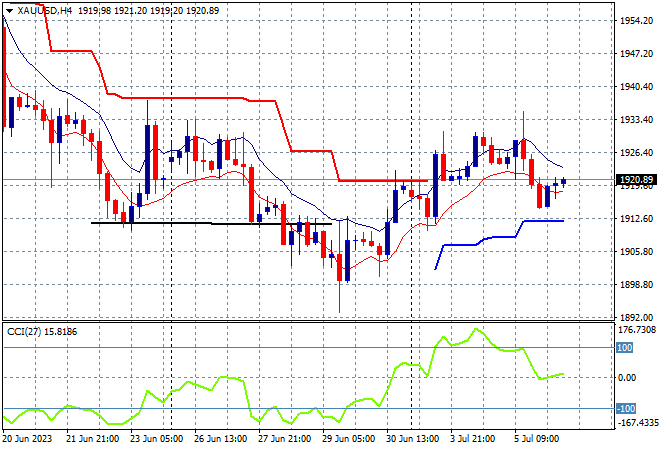This screenshot has height=450, width=660.
Task: Click the 20 Jun 2023 date label
Action: (x=27, y=439)
